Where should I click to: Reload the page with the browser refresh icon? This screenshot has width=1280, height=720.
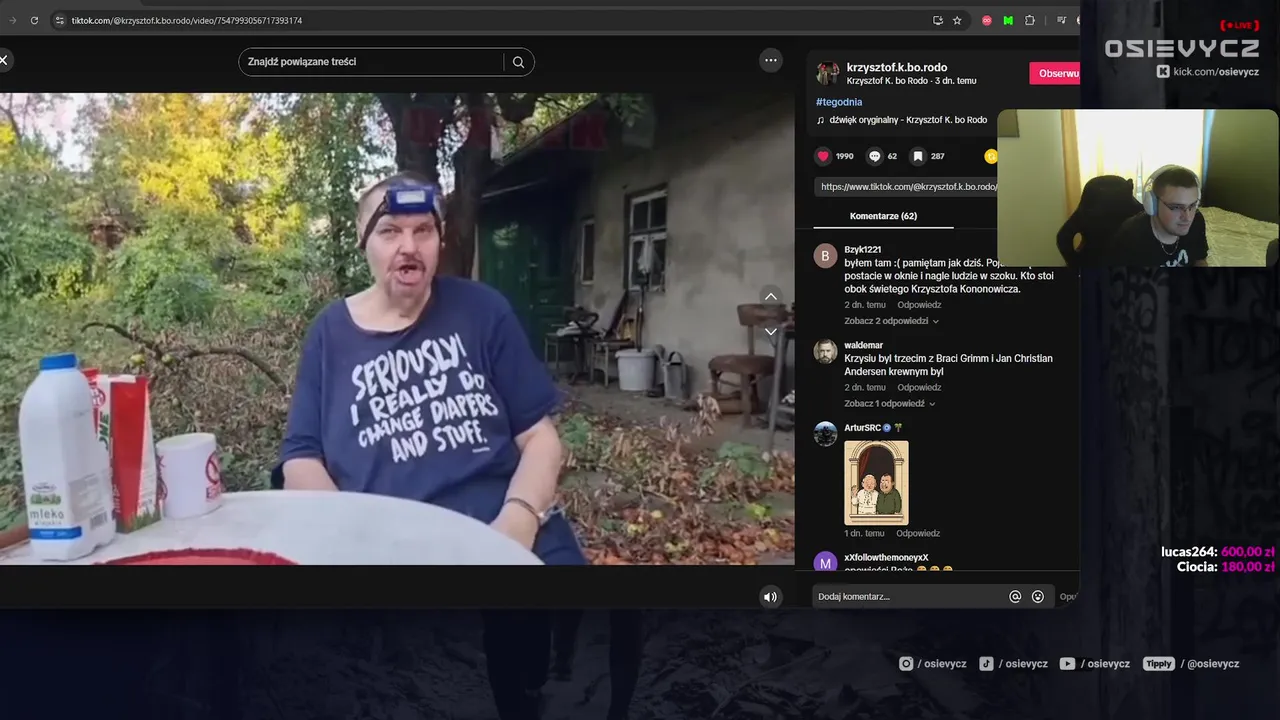[x=34, y=20]
